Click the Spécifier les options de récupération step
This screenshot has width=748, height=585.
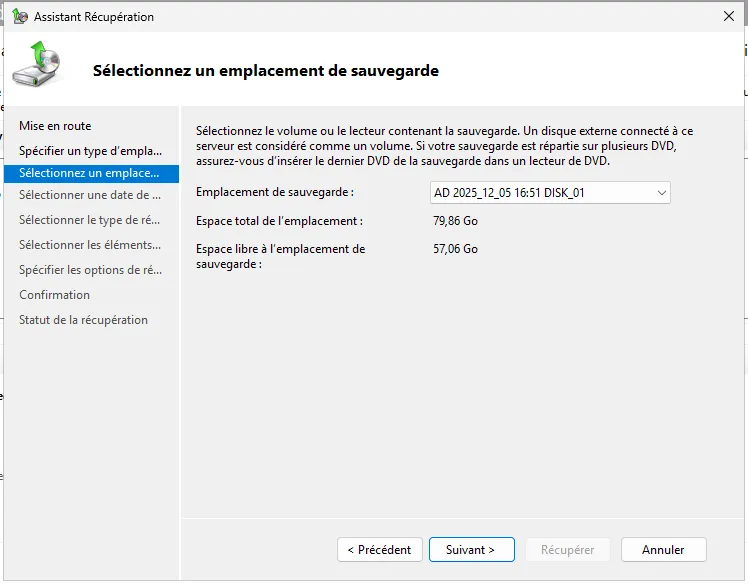[90, 270]
